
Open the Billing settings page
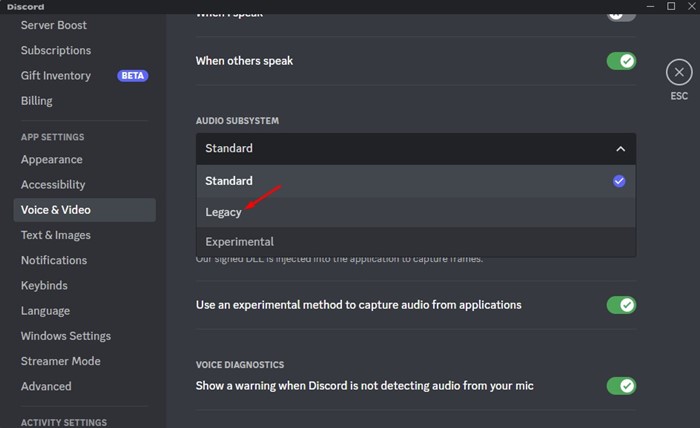point(37,101)
